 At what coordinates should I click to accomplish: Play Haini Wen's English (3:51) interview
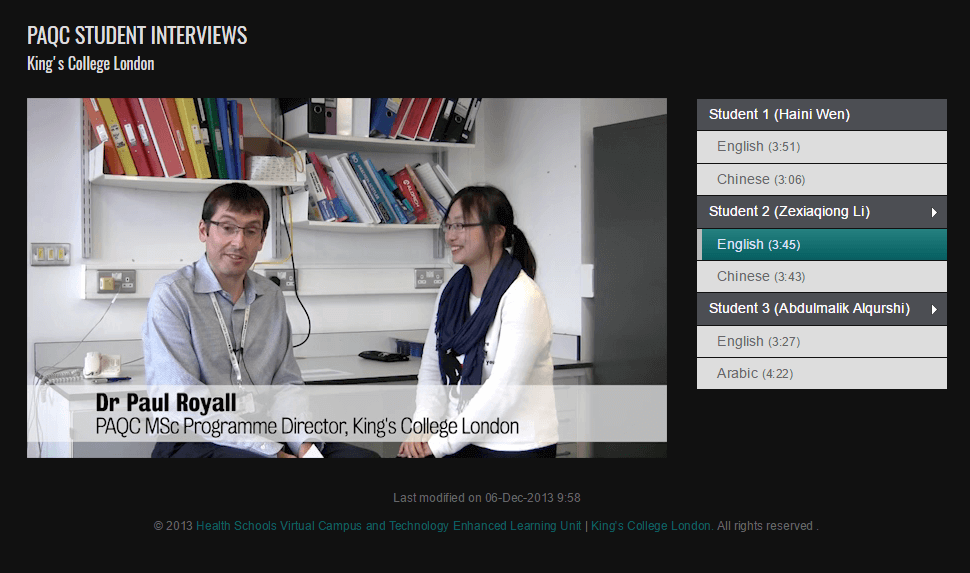pyautogui.click(x=822, y=147)
